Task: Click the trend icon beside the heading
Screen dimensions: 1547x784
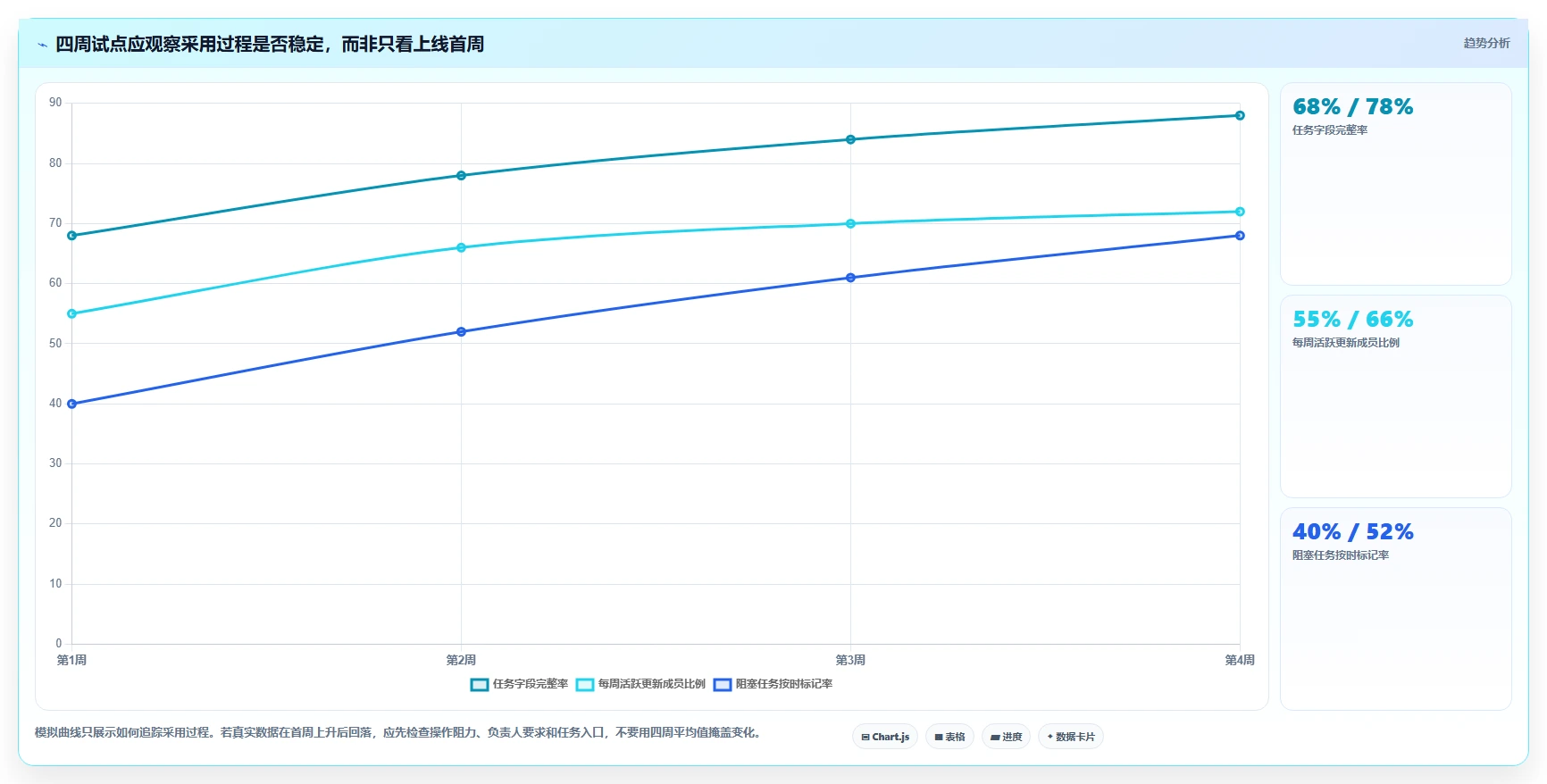Action: [42, 45]
